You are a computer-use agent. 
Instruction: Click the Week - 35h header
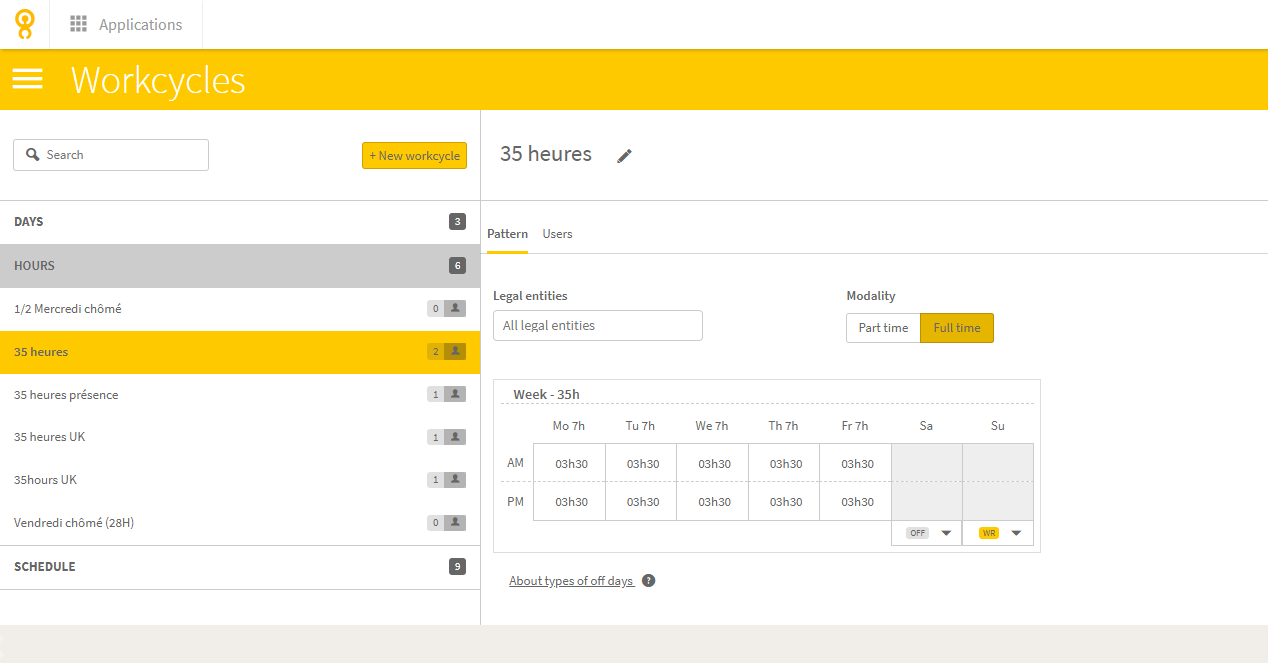(546, 394)
